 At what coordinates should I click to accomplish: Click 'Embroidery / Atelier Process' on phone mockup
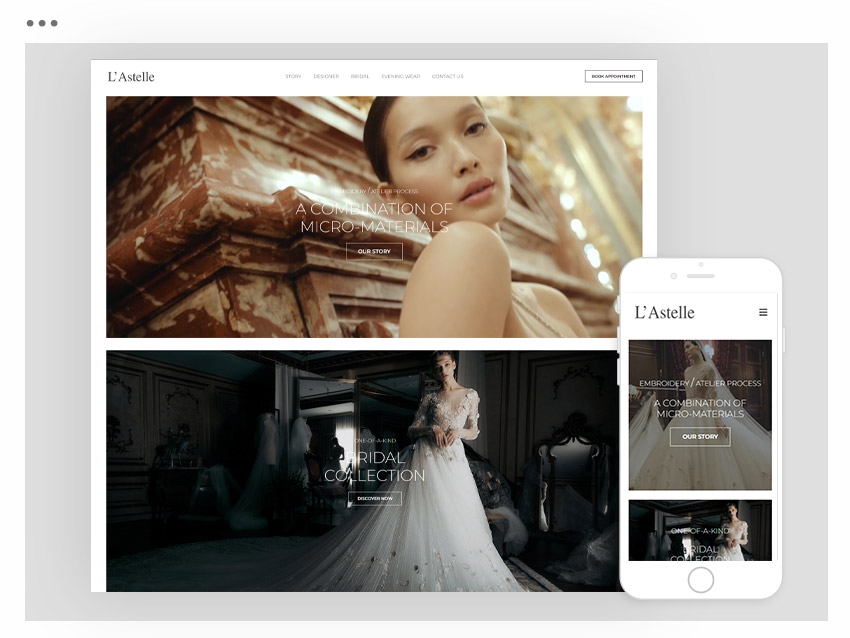tap(700, 383)
